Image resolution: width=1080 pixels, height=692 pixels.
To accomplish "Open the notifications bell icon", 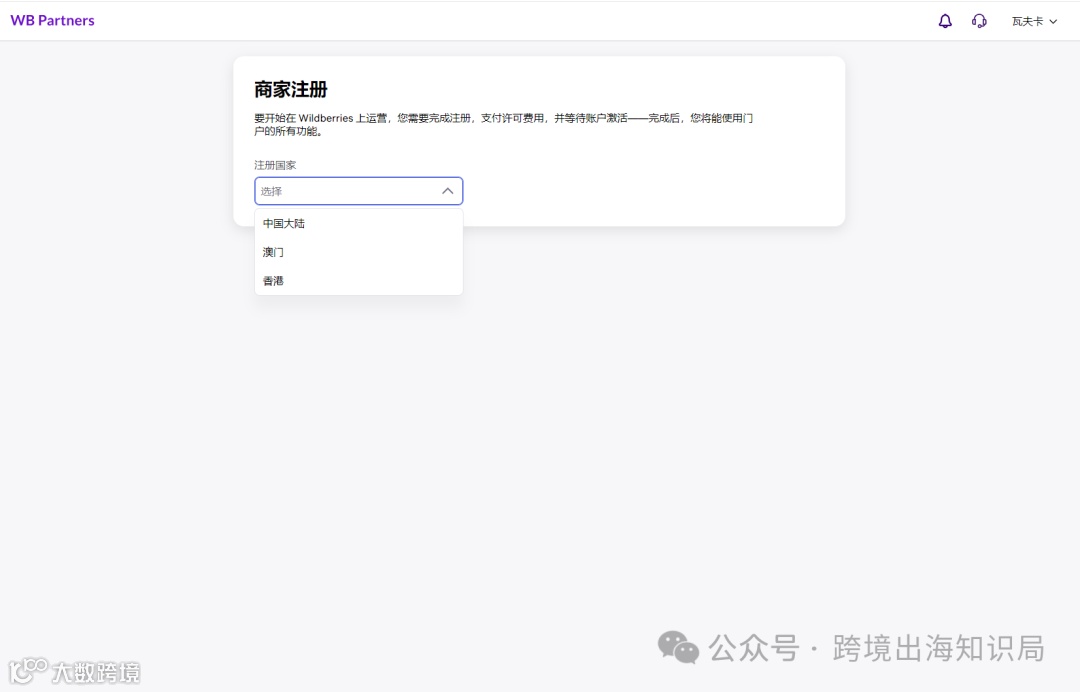I will coord(945,21).
